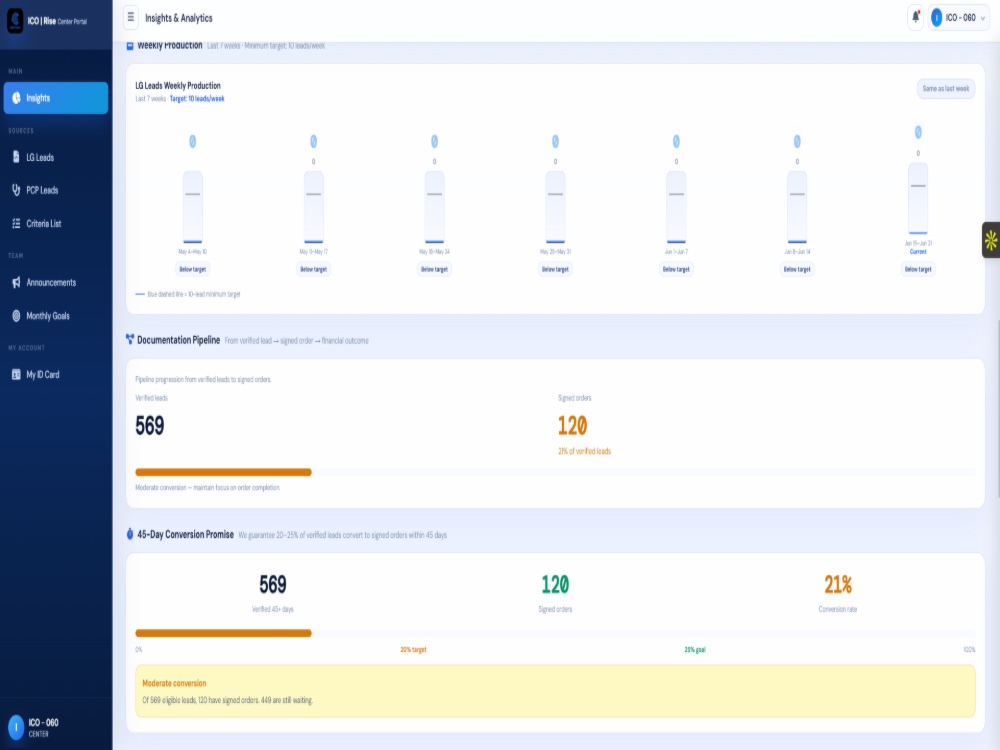The height and width of the screenshot is (750, 1000).
Task: Click the Weekly Production calendar icon
Action: tap(130, 46)
